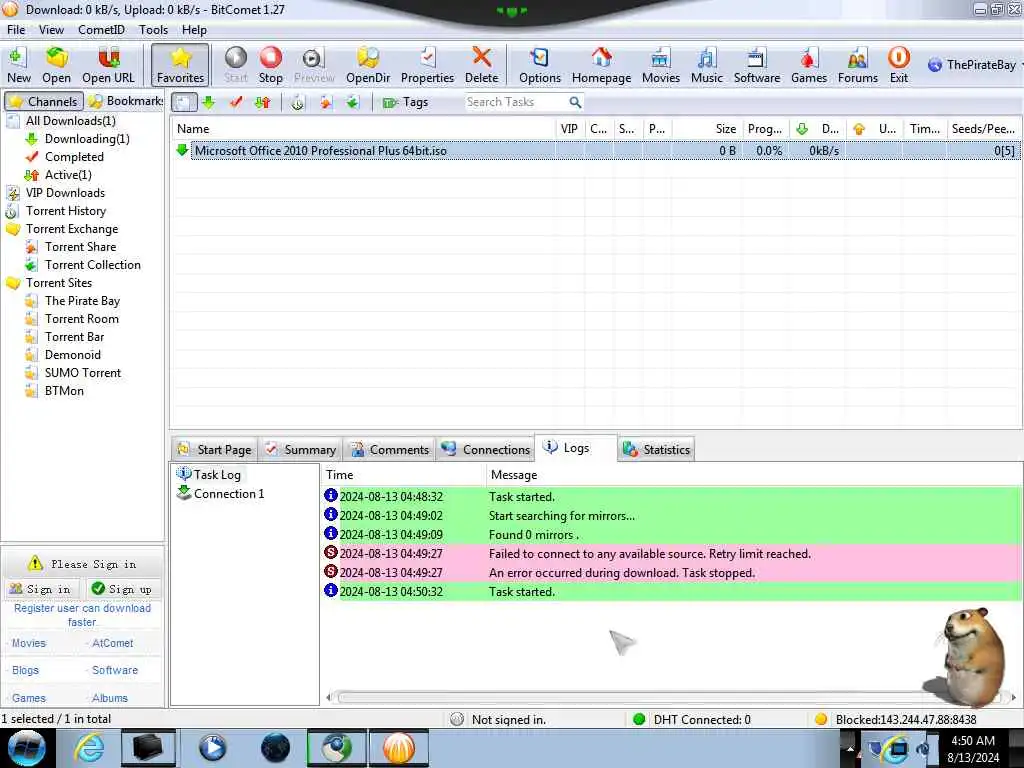Select Torrent Collection in sidebar

[x=93, y=264]
